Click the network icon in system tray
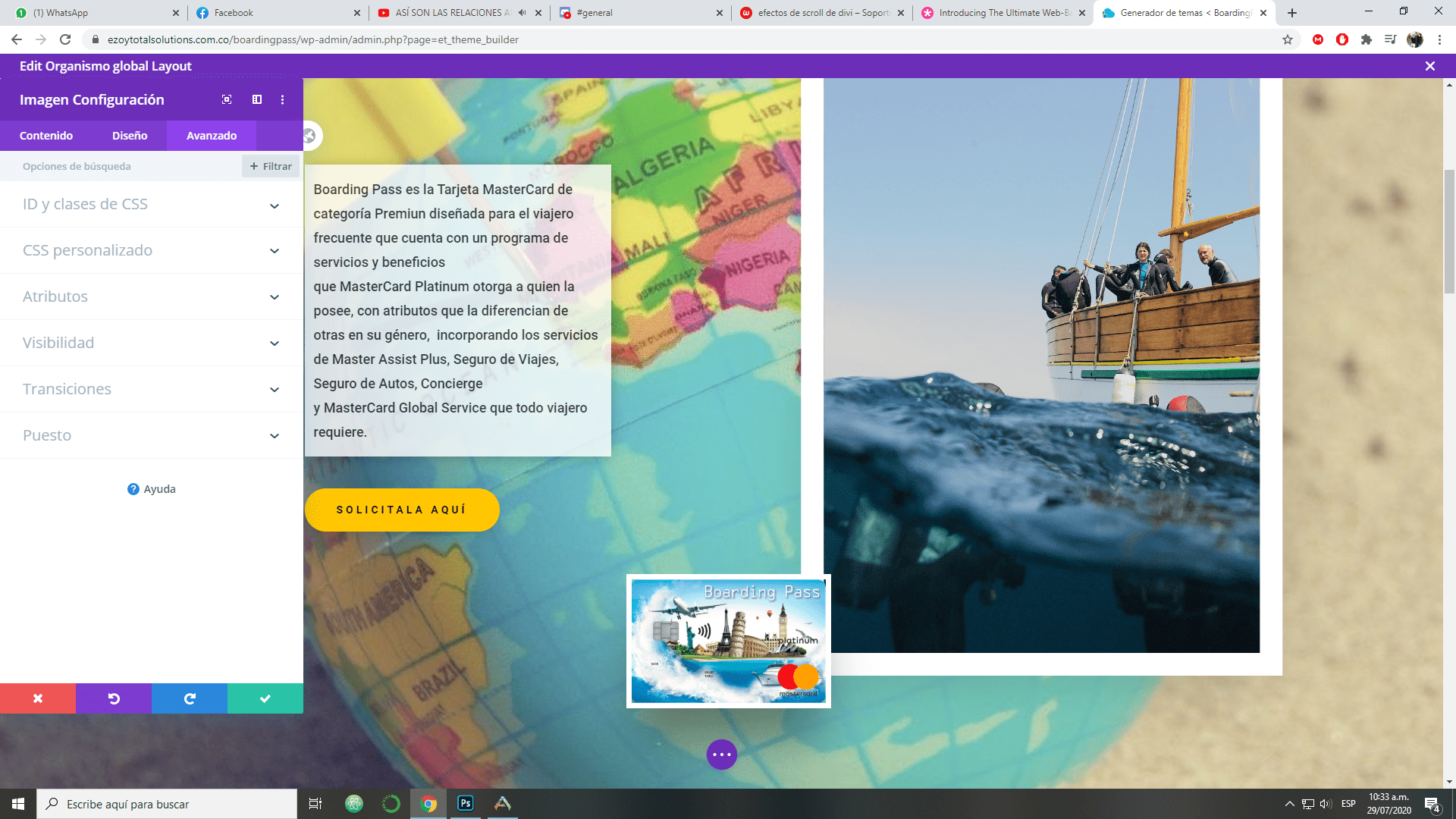The height and width of the screenshot is (819, 1456). 1308,804
